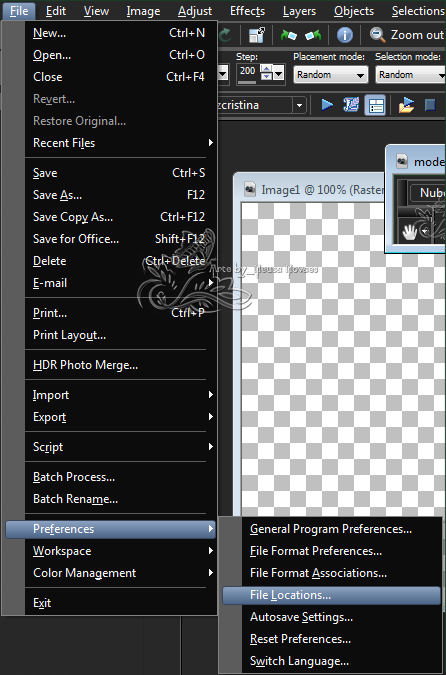Open the Selection mode dropdown
446x675 pixels.
(x=411, y=75)
